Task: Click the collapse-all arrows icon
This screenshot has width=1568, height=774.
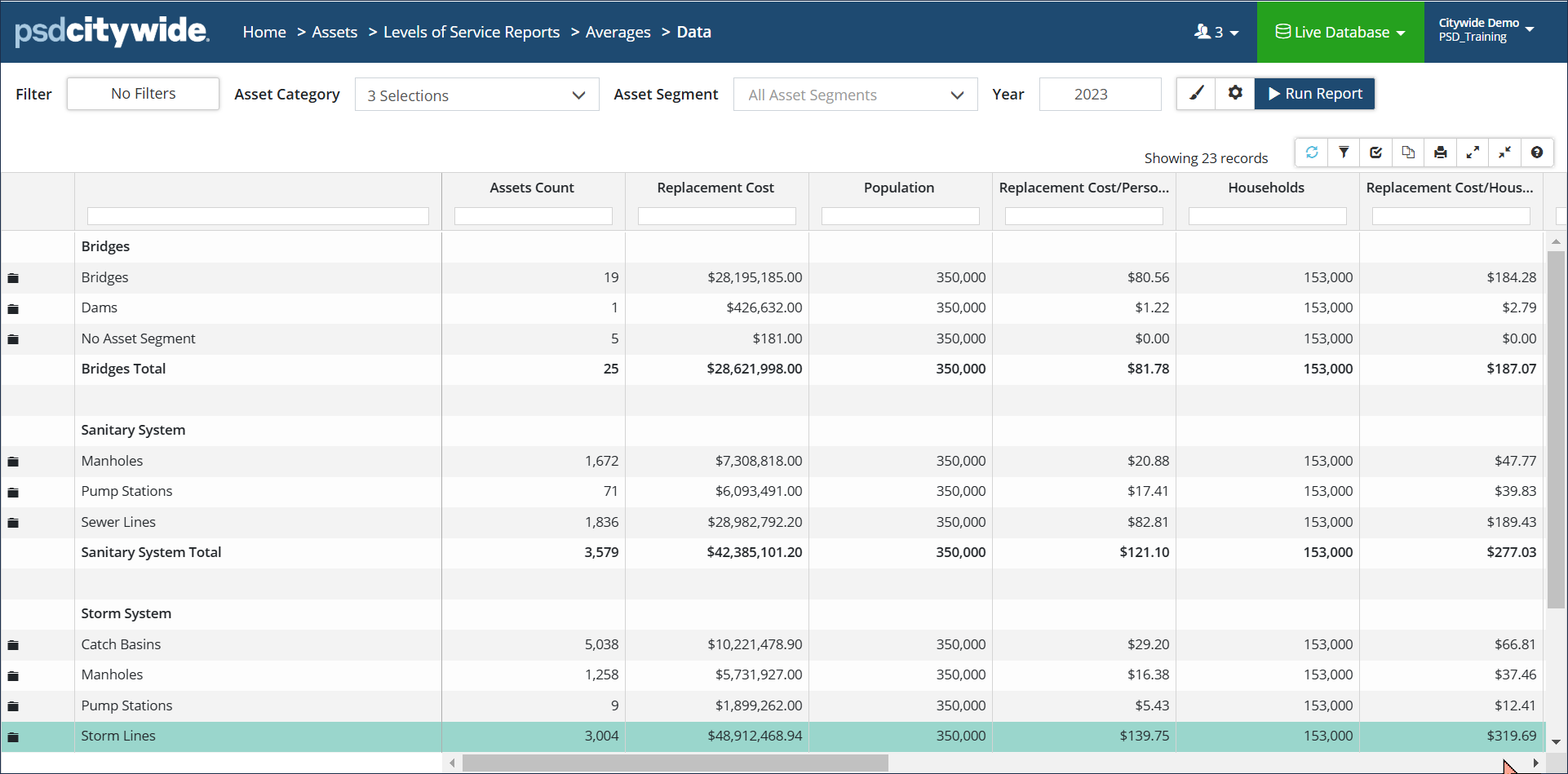Action: coord(1505,153)
